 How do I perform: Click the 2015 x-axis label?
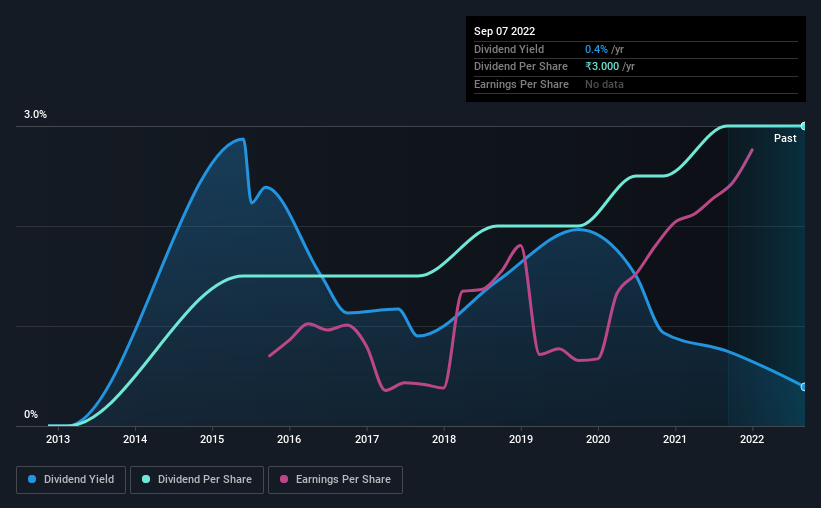(212, 439)
